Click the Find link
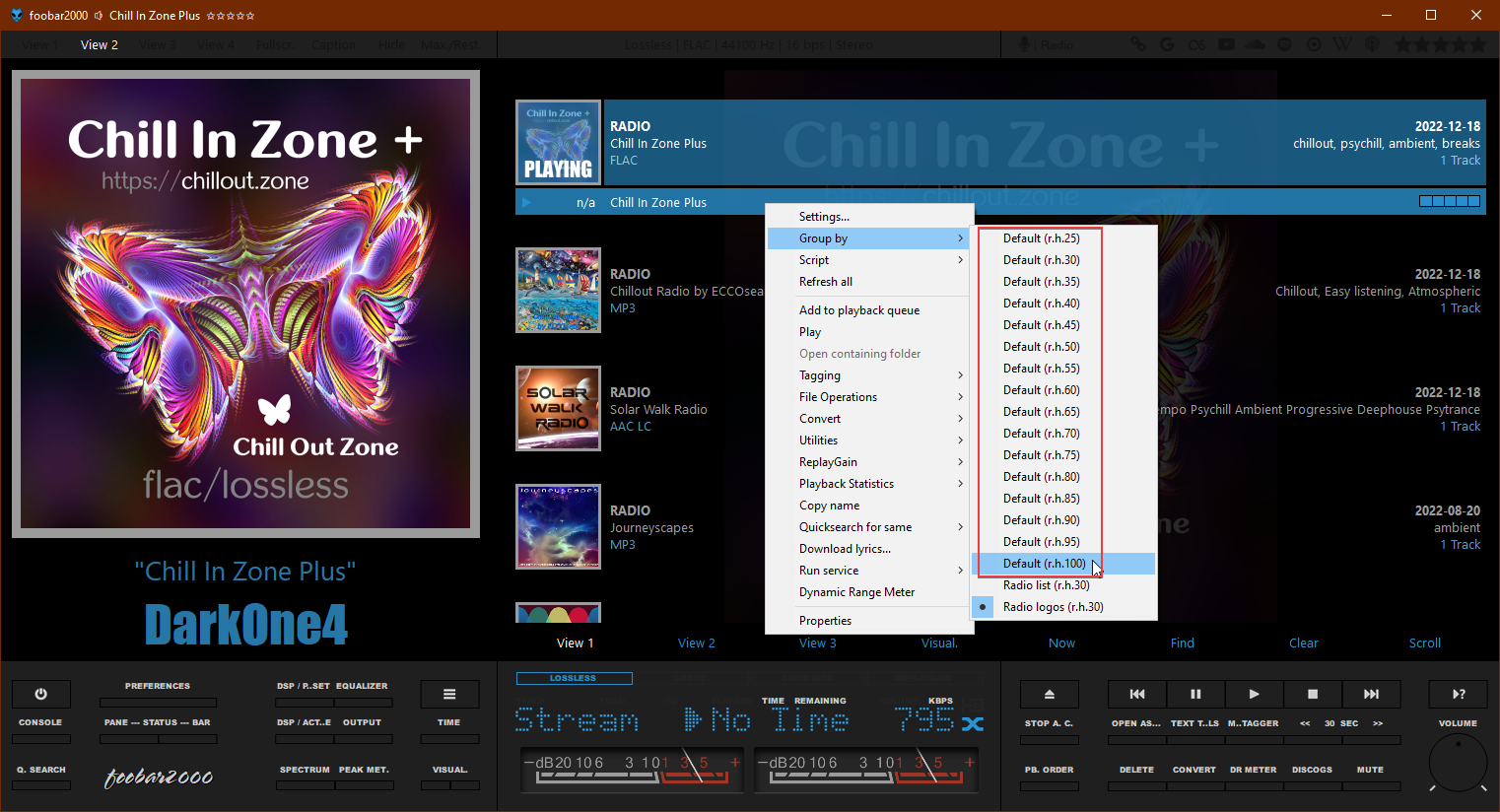 tap(1182, 643)
